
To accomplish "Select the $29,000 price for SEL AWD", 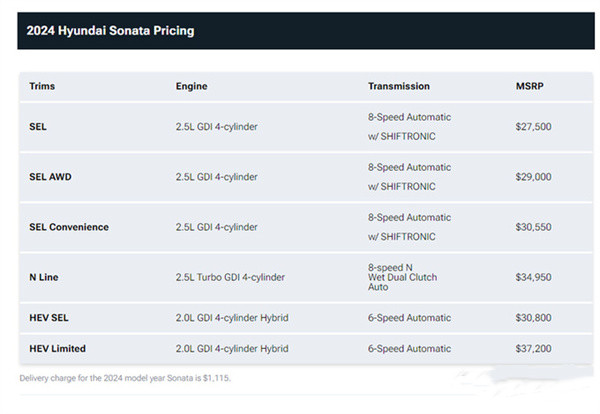I will point(533,177).
